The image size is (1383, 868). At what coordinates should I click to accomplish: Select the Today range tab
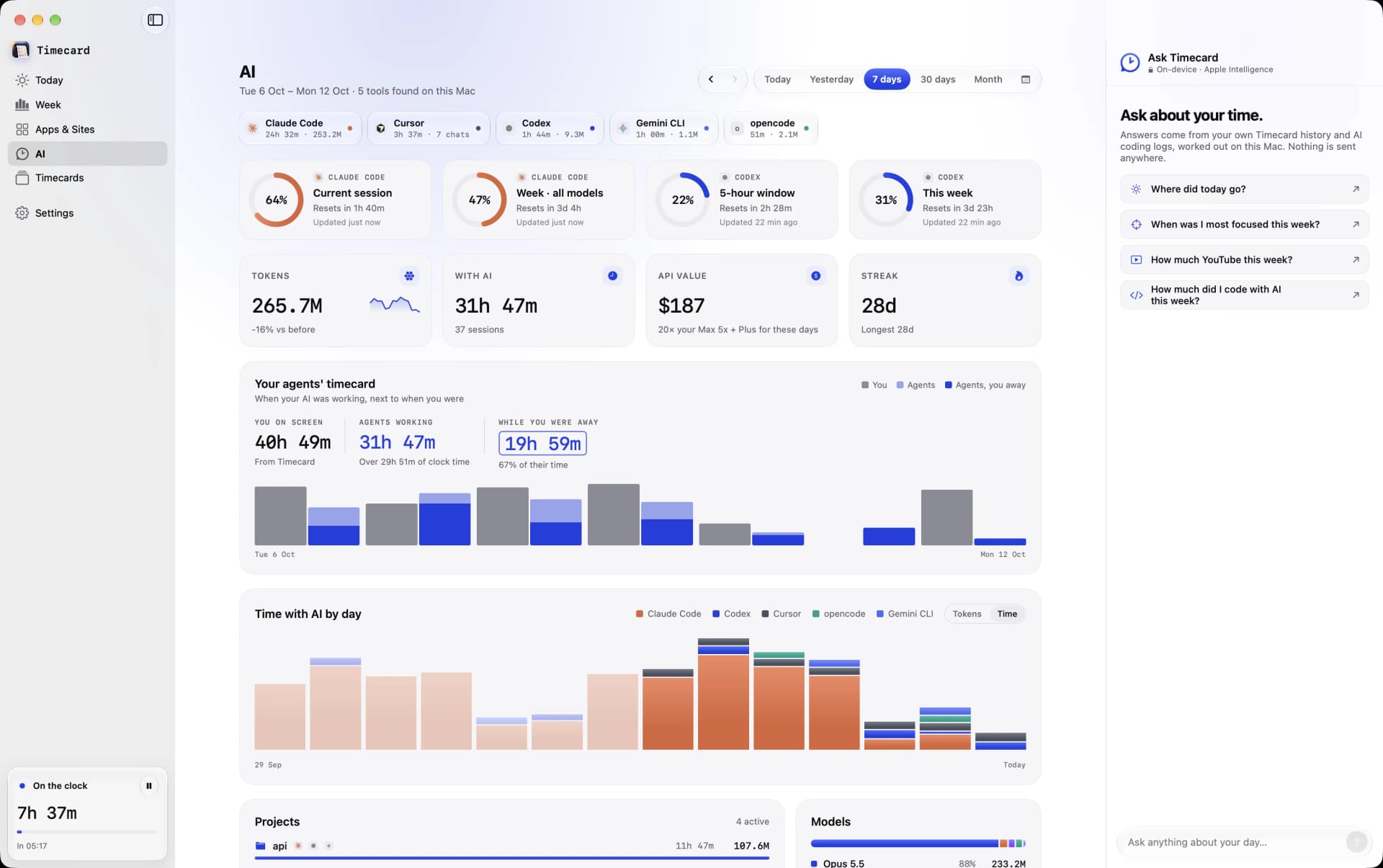tap(777, 79)
